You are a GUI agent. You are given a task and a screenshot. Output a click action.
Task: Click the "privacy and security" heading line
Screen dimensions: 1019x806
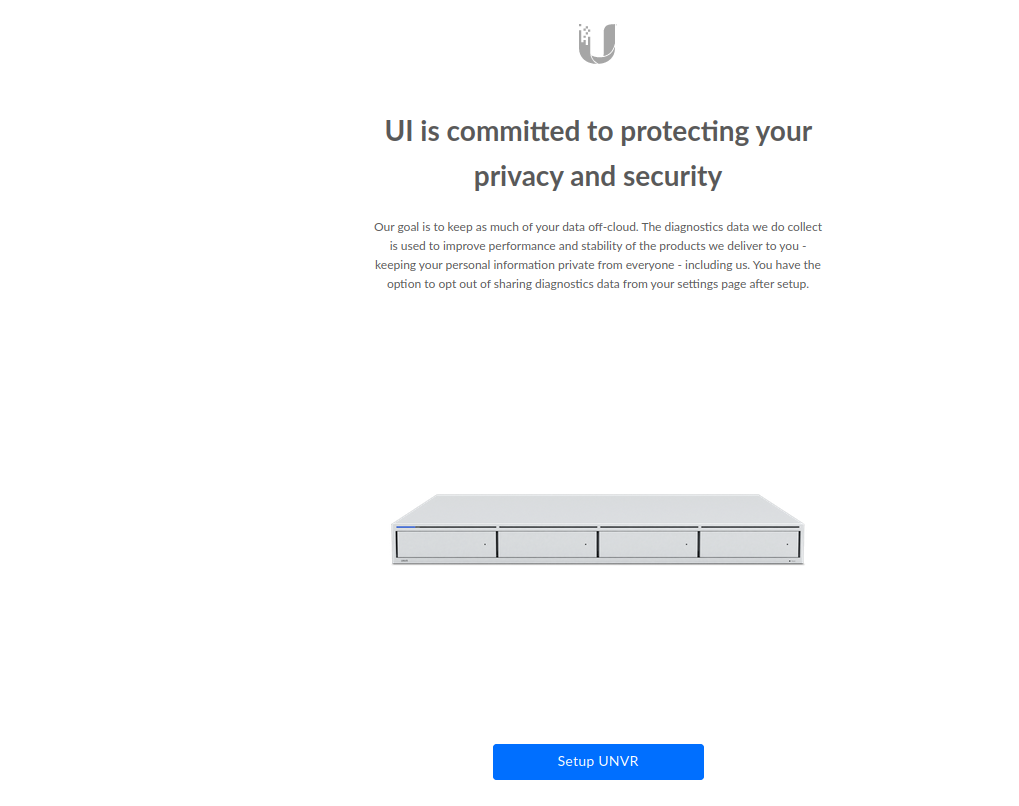coord(598,177)
